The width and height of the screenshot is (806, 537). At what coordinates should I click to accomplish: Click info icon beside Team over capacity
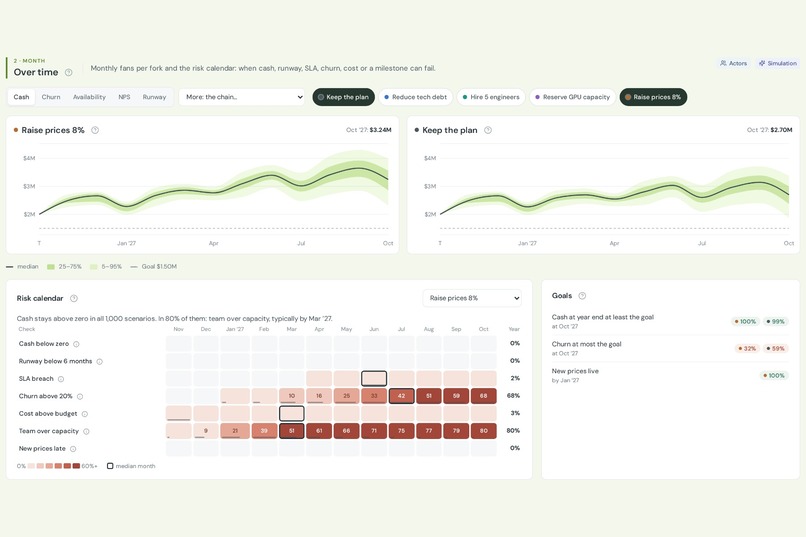click(x=86, y=431)
